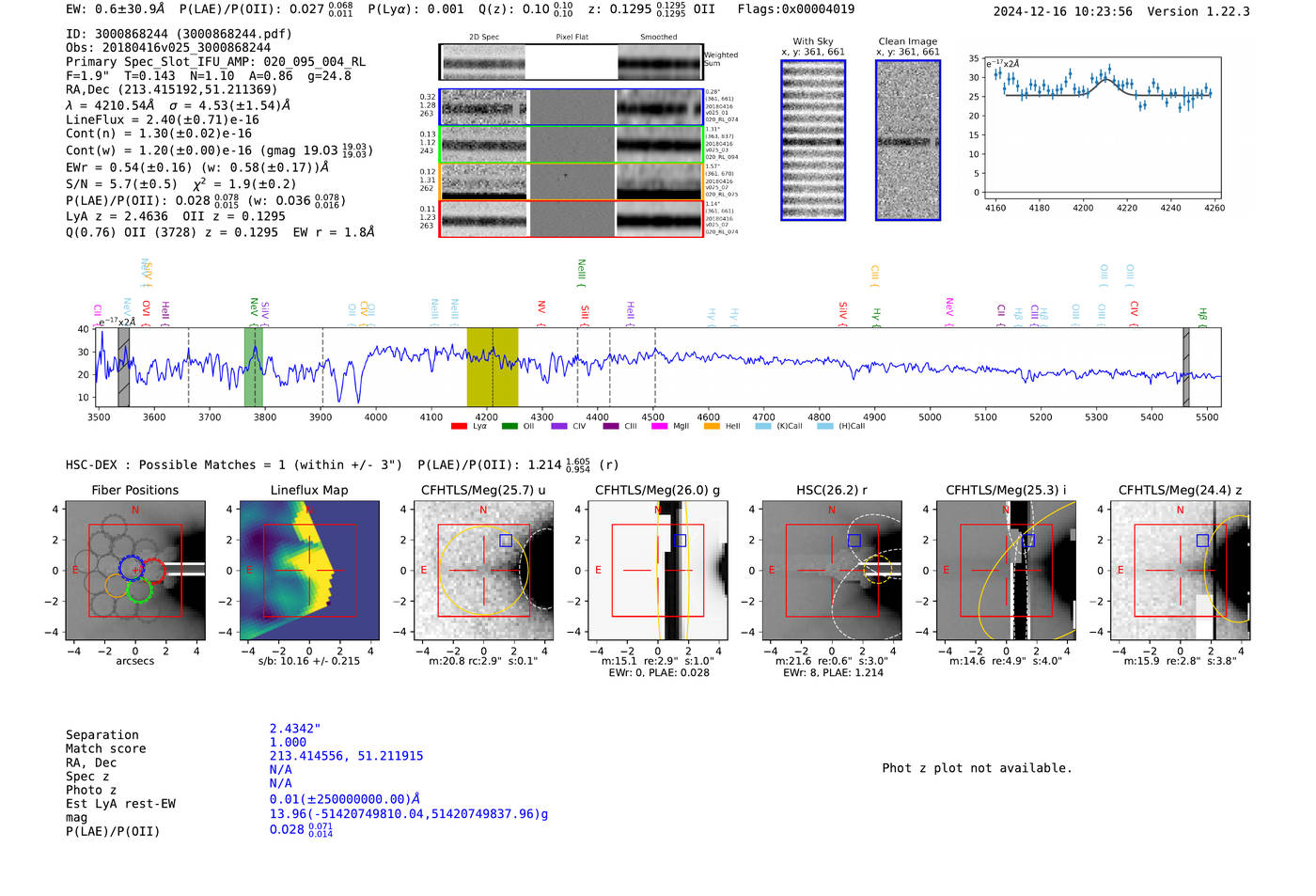Viewport: 1316px width, 896px height.
Task: Click the Cont(n) = 1.30(±0.02)e-16 value
Action: [159, 134]
